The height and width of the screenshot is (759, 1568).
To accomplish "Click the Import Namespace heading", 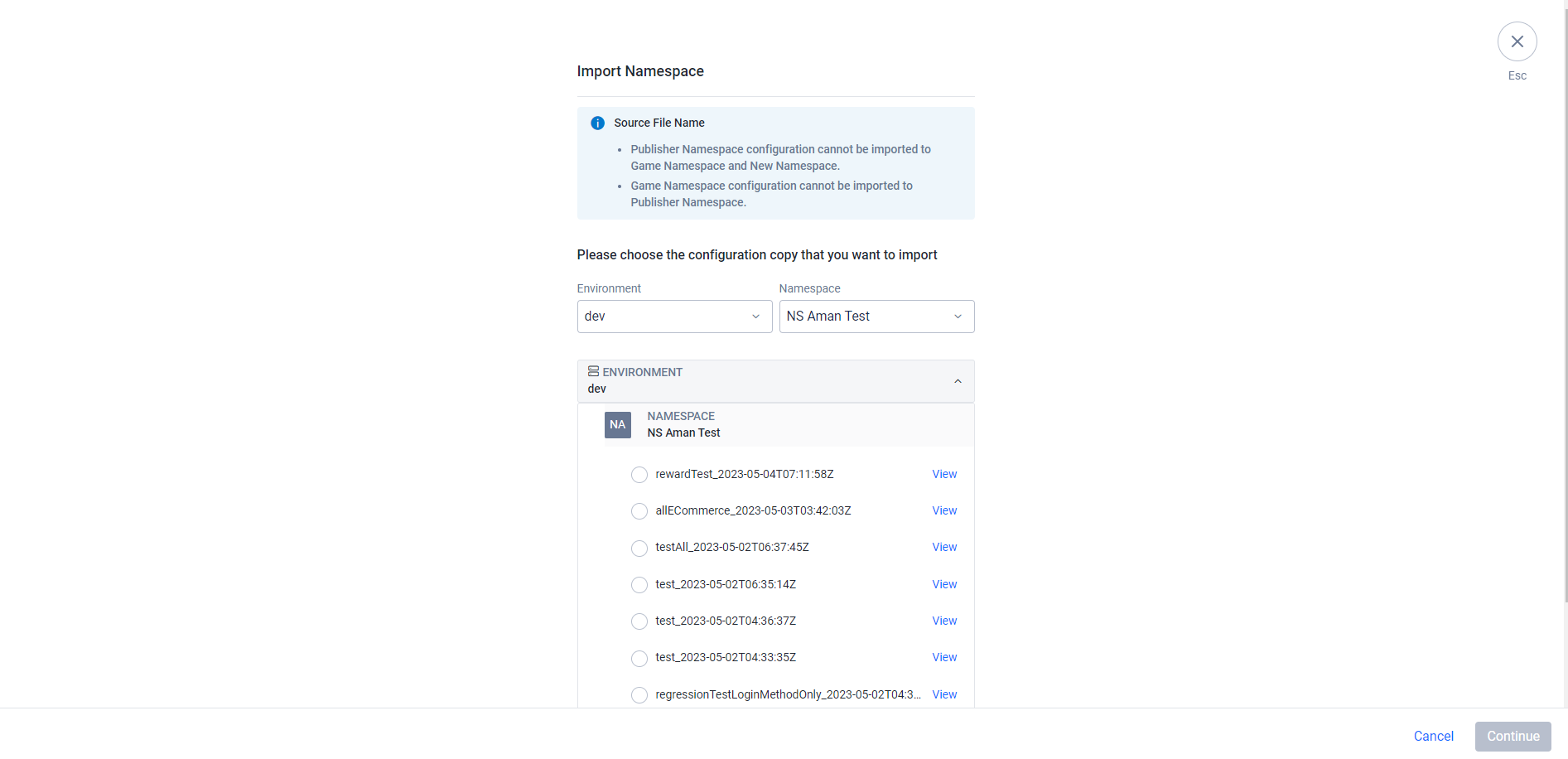I will pos(640,71).
